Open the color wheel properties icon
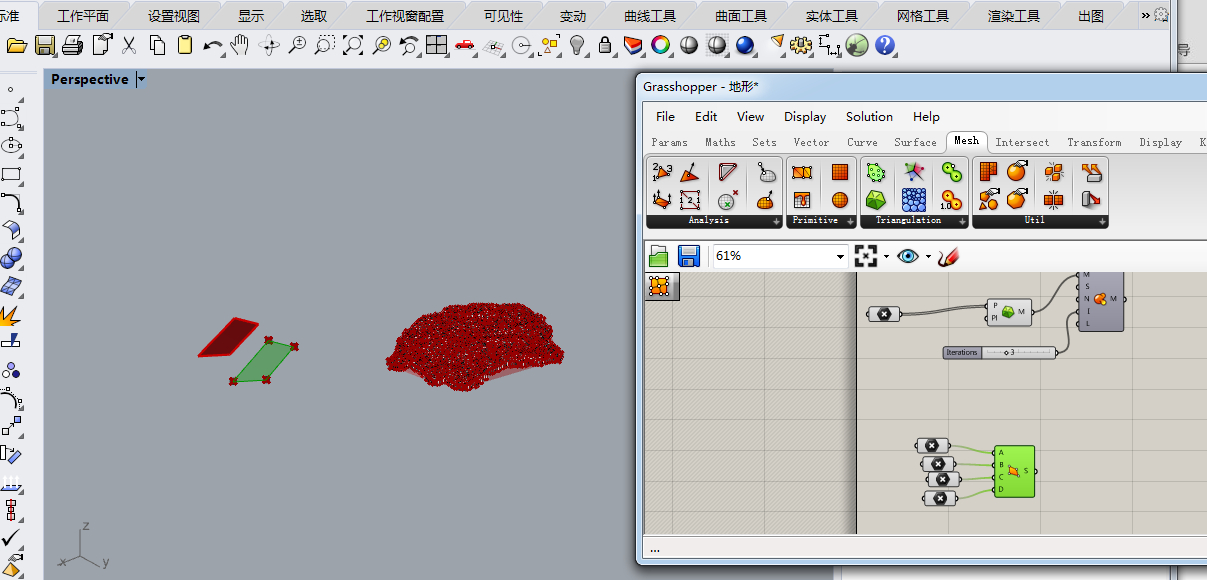The image size is (1207, 580). [x=661, y=45]
